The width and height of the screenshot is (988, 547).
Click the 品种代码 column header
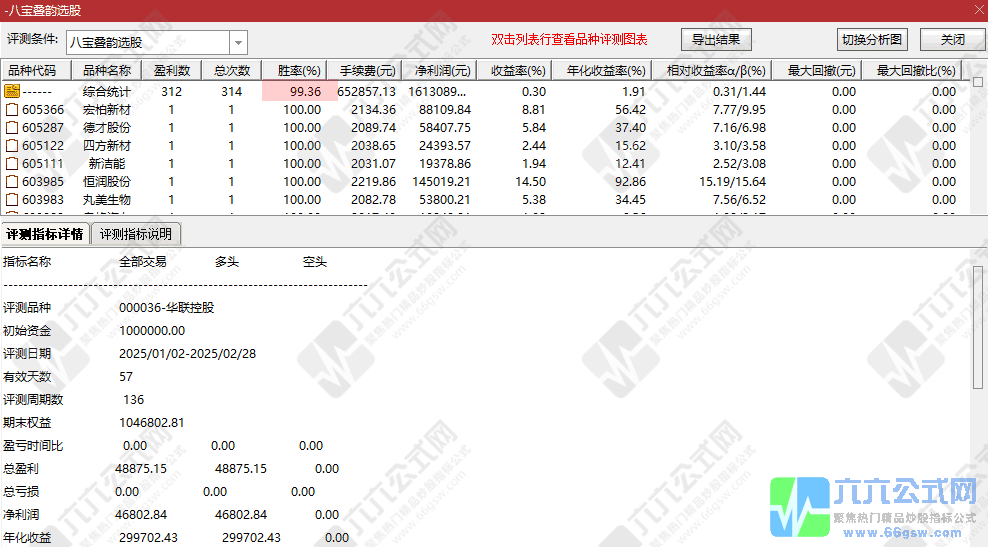coord(38,71)
